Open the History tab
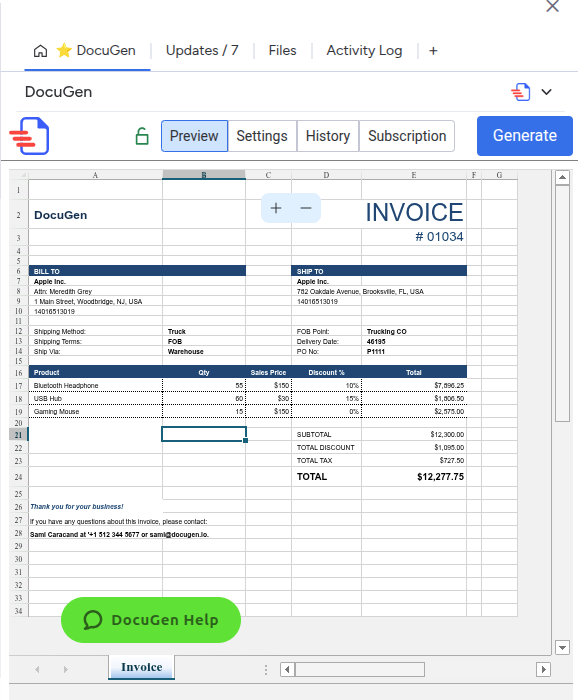The height and width of the screenshot is (700, 578). [x=328, y=136]
